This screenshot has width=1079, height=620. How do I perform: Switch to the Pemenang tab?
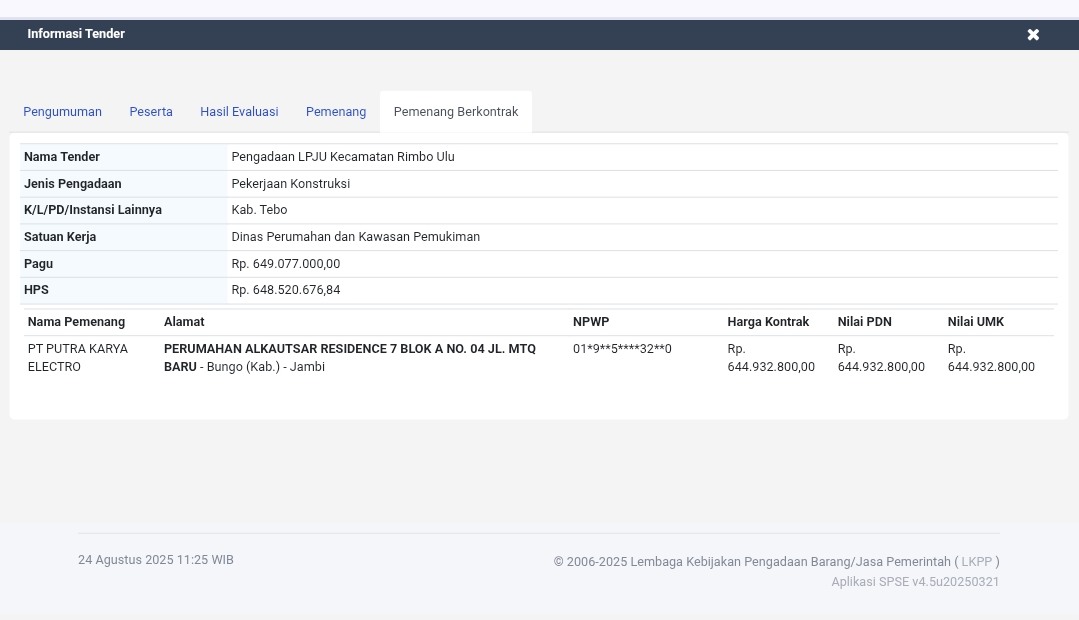(x=336, y=111)
